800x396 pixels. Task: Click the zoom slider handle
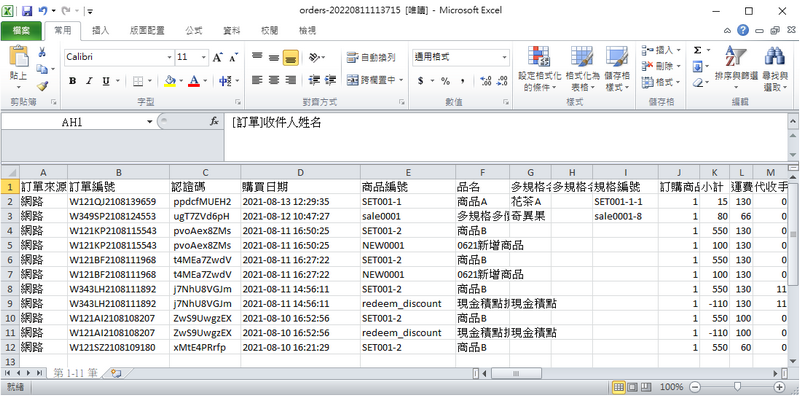tap(737, 387)
